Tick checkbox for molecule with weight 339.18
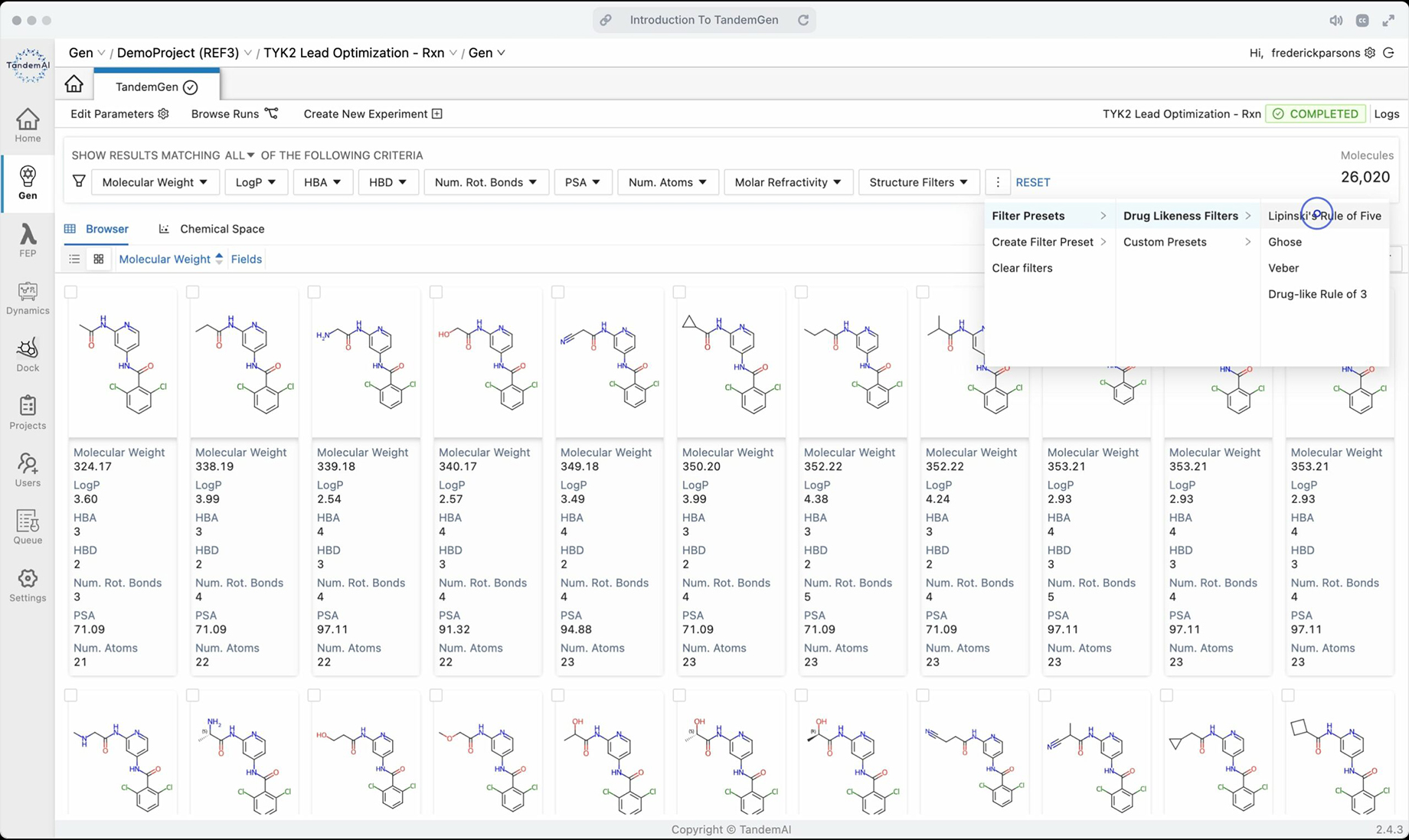Screen dimensions: 1409x840 pyautogui.click(x=314, y=292)
